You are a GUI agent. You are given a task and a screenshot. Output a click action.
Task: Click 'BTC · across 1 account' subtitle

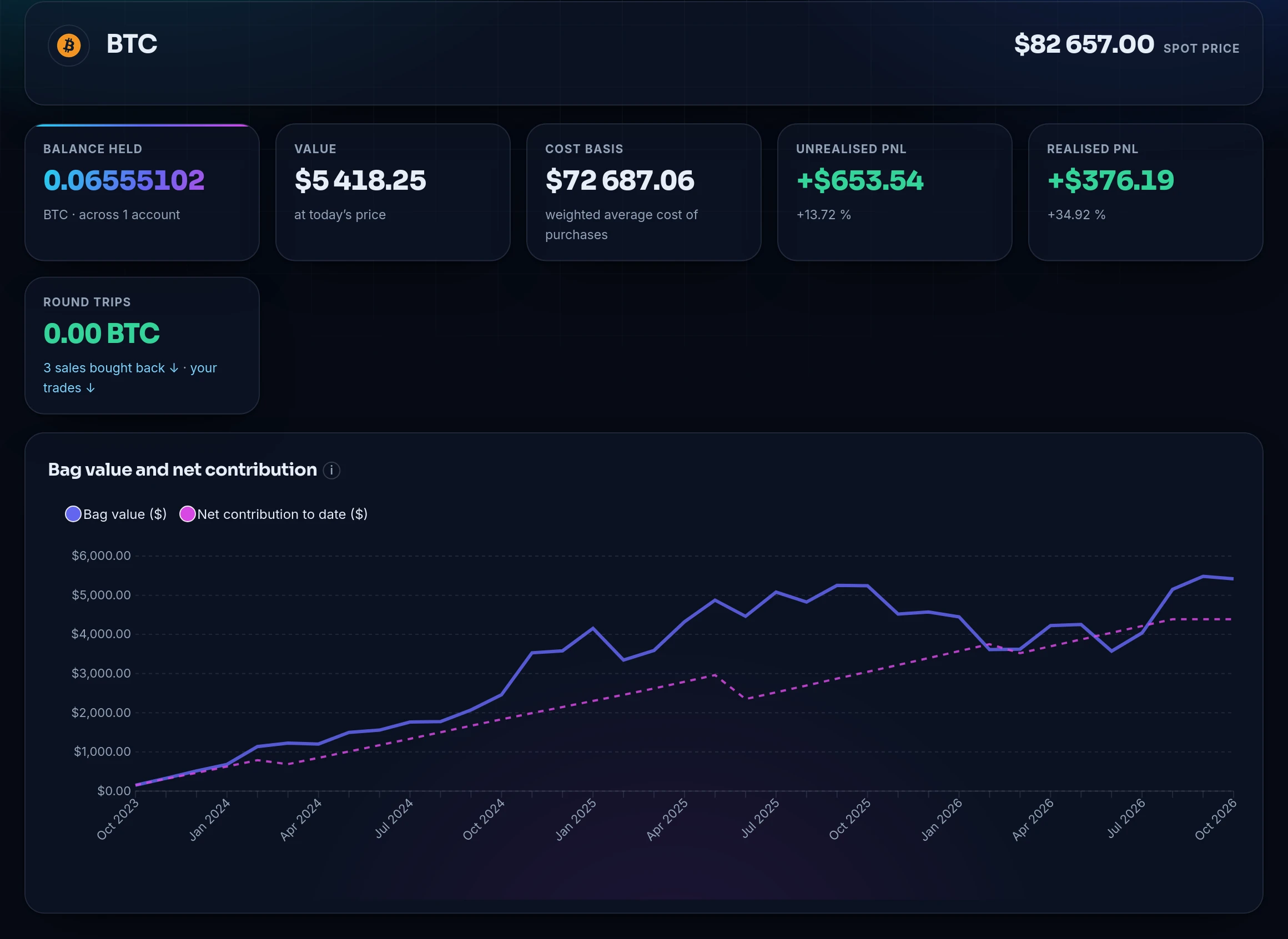click(112, 215)
